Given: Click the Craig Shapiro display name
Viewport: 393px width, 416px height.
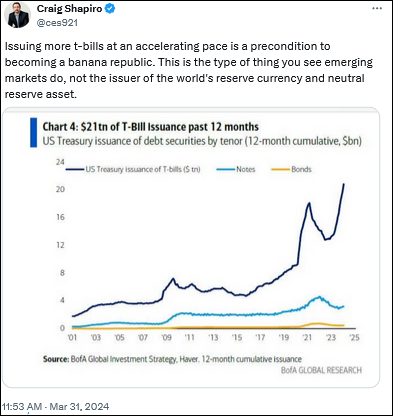Looking at the screenshot, I should coord(69,9).
